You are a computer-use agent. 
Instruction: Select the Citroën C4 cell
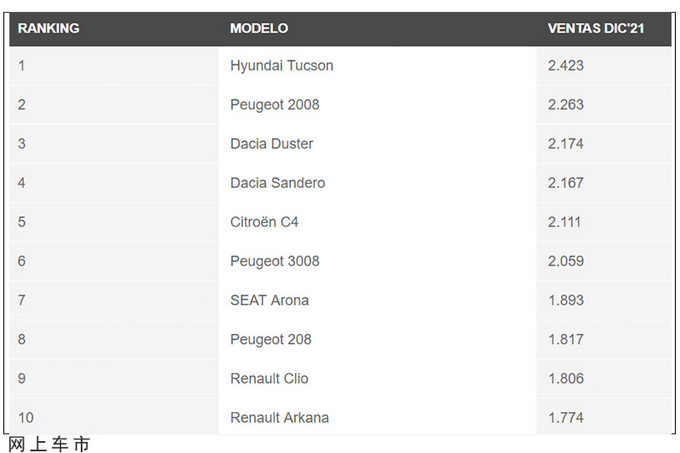(x=264, y=222)
